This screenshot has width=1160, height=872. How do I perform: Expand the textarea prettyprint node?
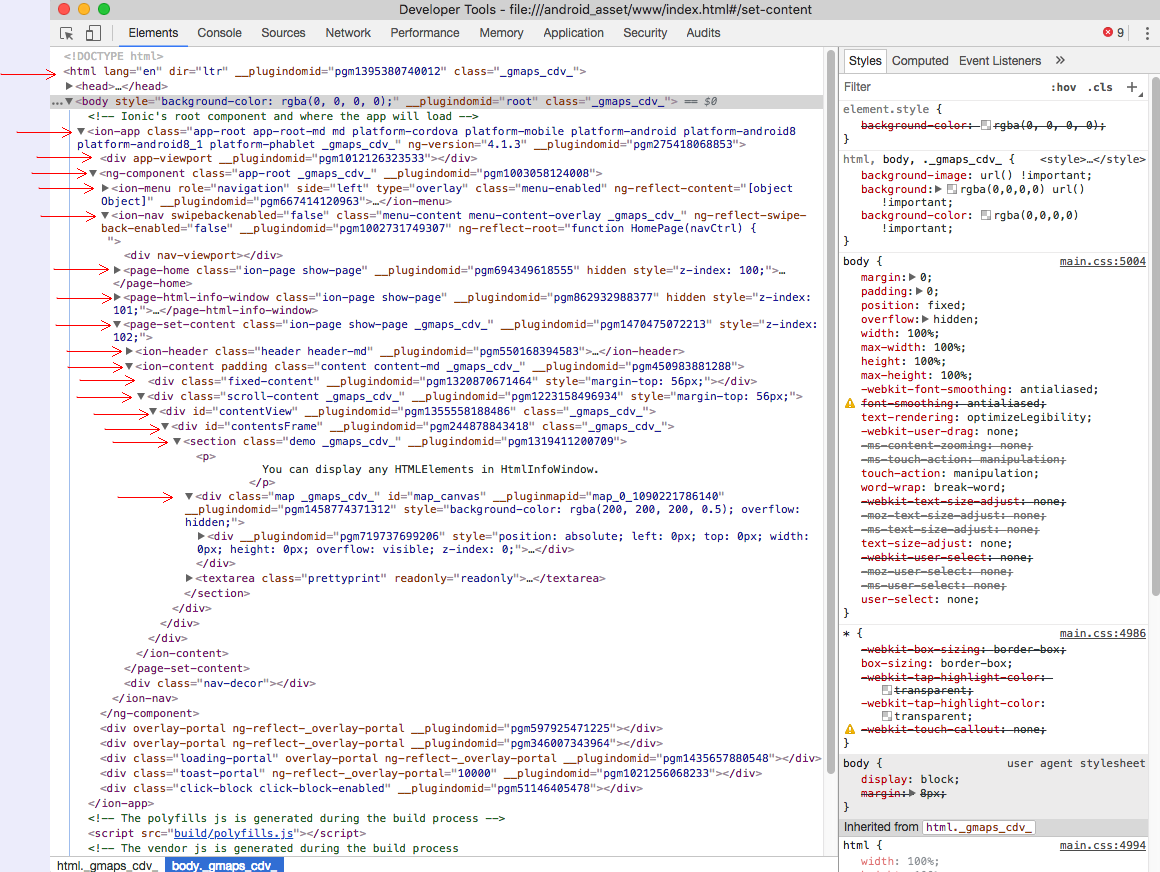click(x=189, y=578)
